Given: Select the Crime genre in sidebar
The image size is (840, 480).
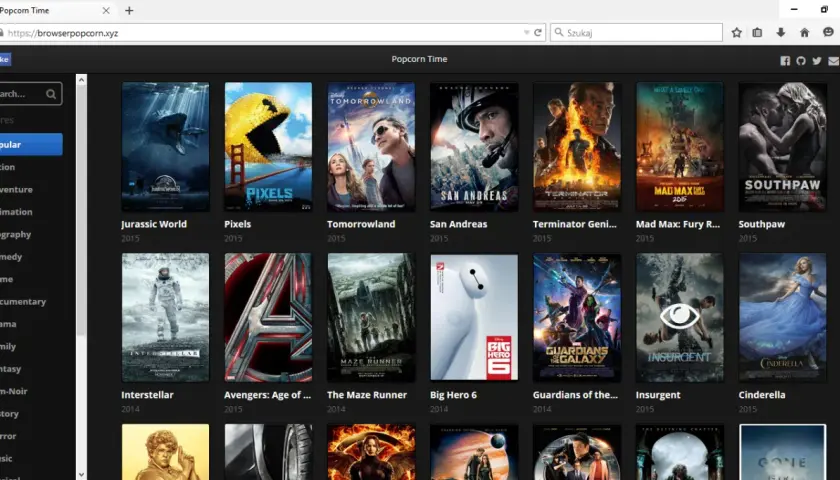Looking at the screenshot, I should 6,280.
